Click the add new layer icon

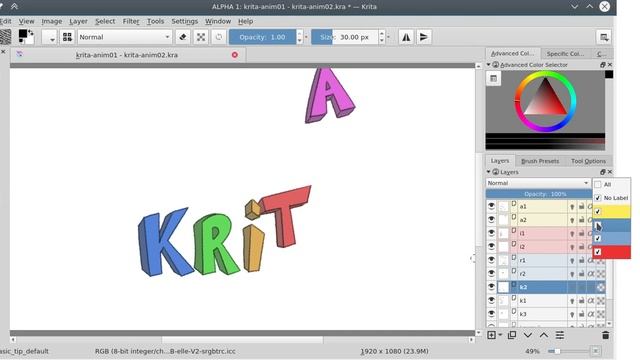491,335
